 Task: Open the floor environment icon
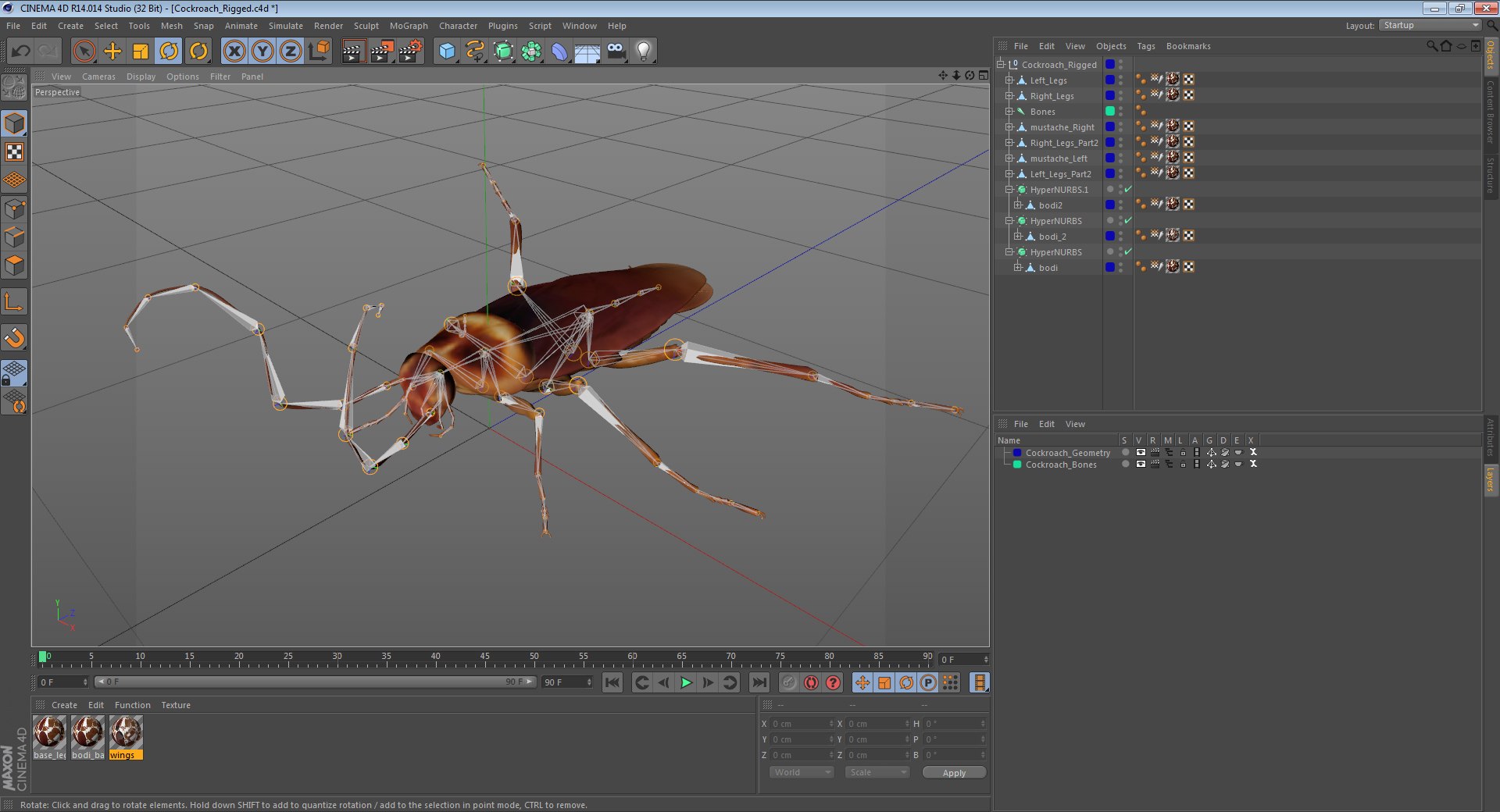point(587,52)
